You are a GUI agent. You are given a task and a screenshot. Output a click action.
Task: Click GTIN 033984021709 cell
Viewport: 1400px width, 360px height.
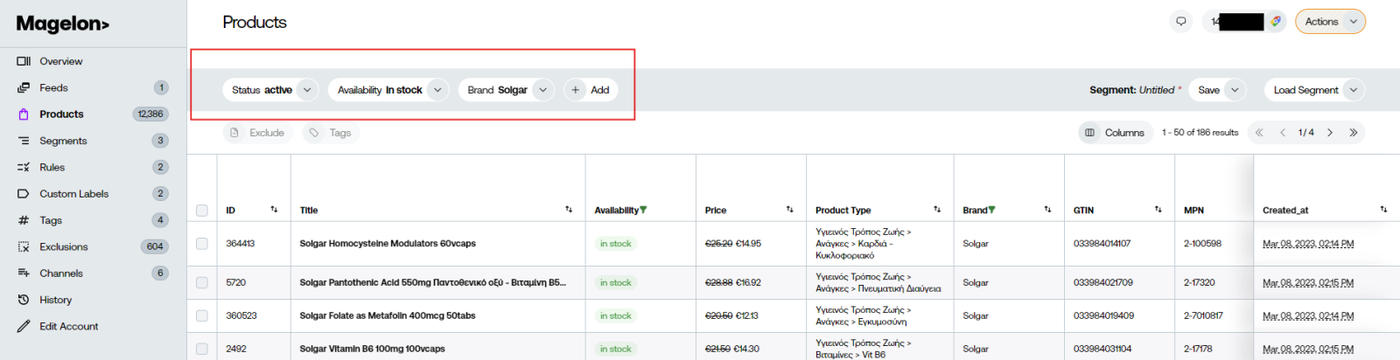(x=1102, y=283)
